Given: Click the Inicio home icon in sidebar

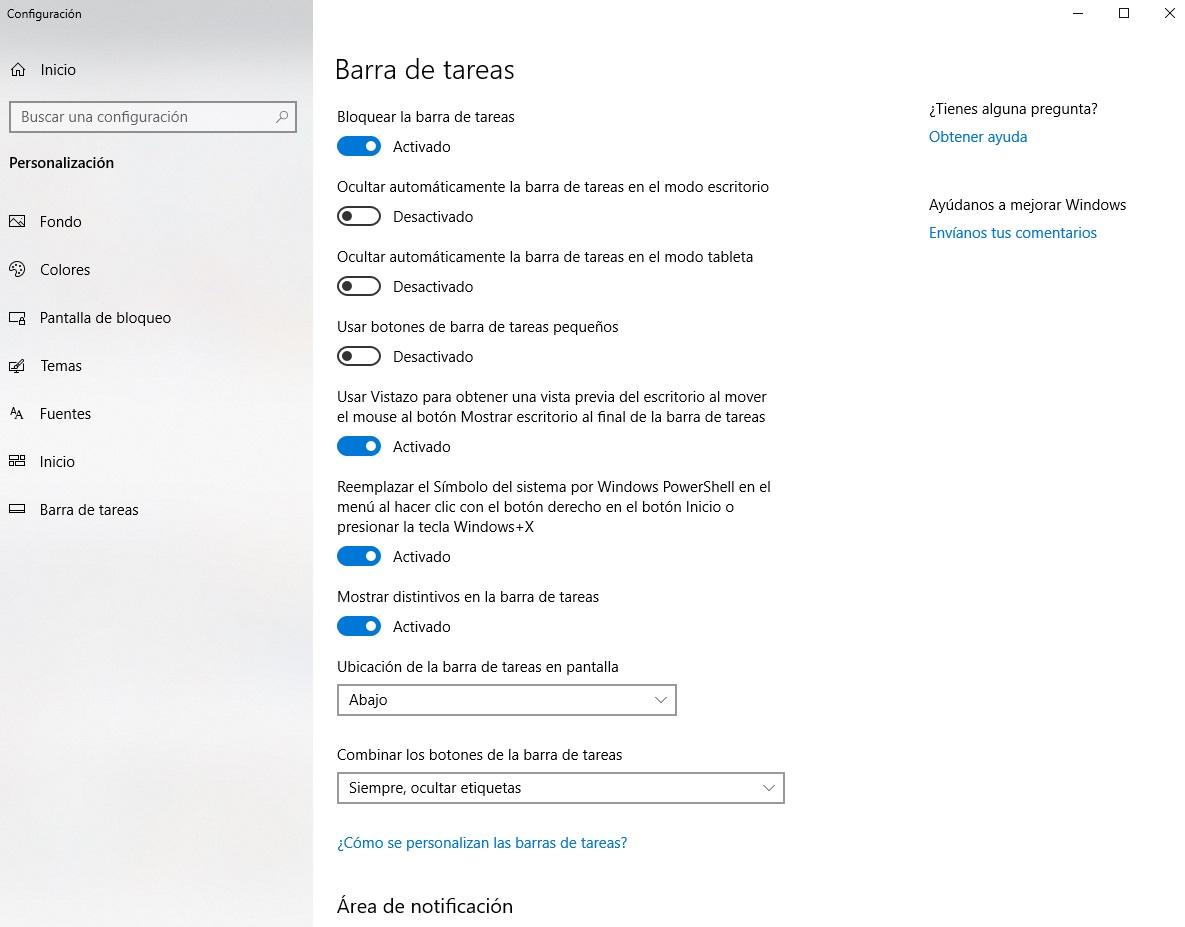Looking at the screenshot, I should [x=17, y=70].
